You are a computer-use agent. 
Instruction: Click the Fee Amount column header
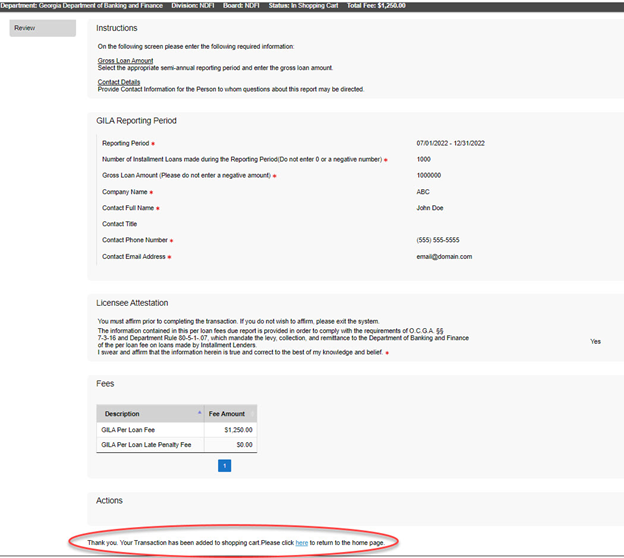point(227,413)
